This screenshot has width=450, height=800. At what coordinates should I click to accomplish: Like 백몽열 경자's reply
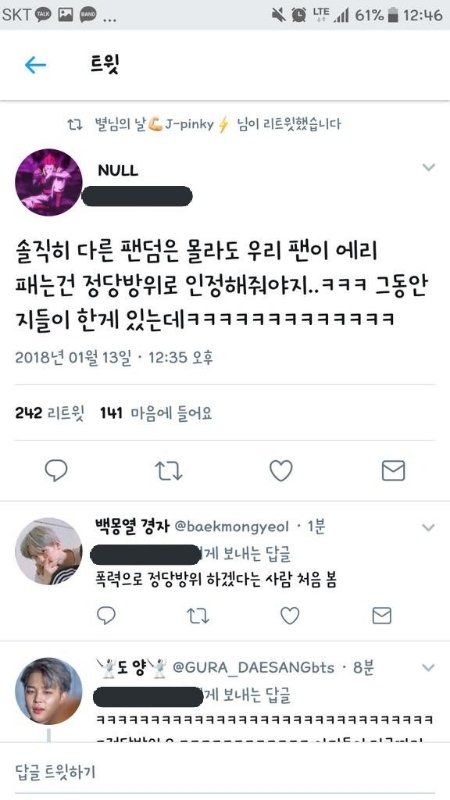coord(290,616)
